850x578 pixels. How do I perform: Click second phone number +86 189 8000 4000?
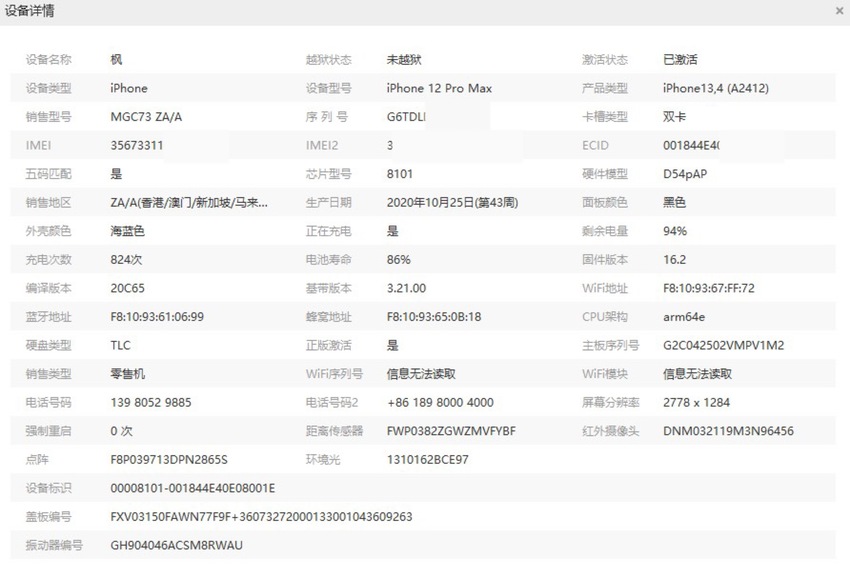(x=440, y=403)
